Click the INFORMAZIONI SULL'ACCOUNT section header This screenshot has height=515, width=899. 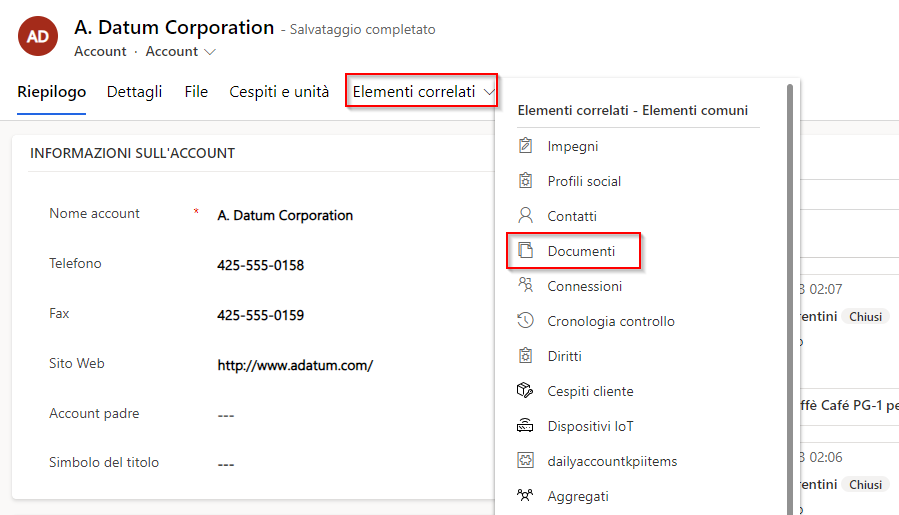(x=132, y=153)
